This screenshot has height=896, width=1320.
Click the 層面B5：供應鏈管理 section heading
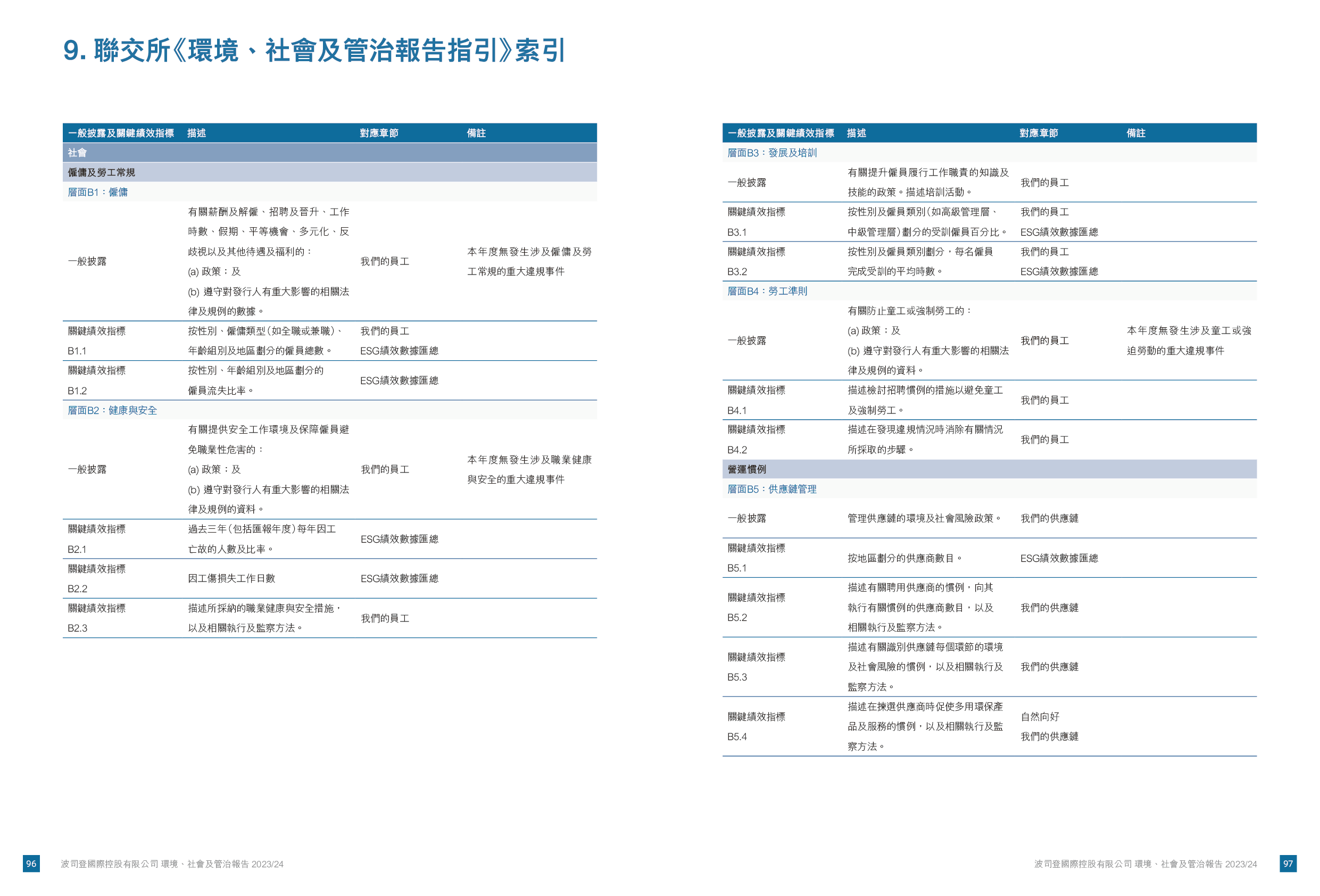click(x=772, y=489)
